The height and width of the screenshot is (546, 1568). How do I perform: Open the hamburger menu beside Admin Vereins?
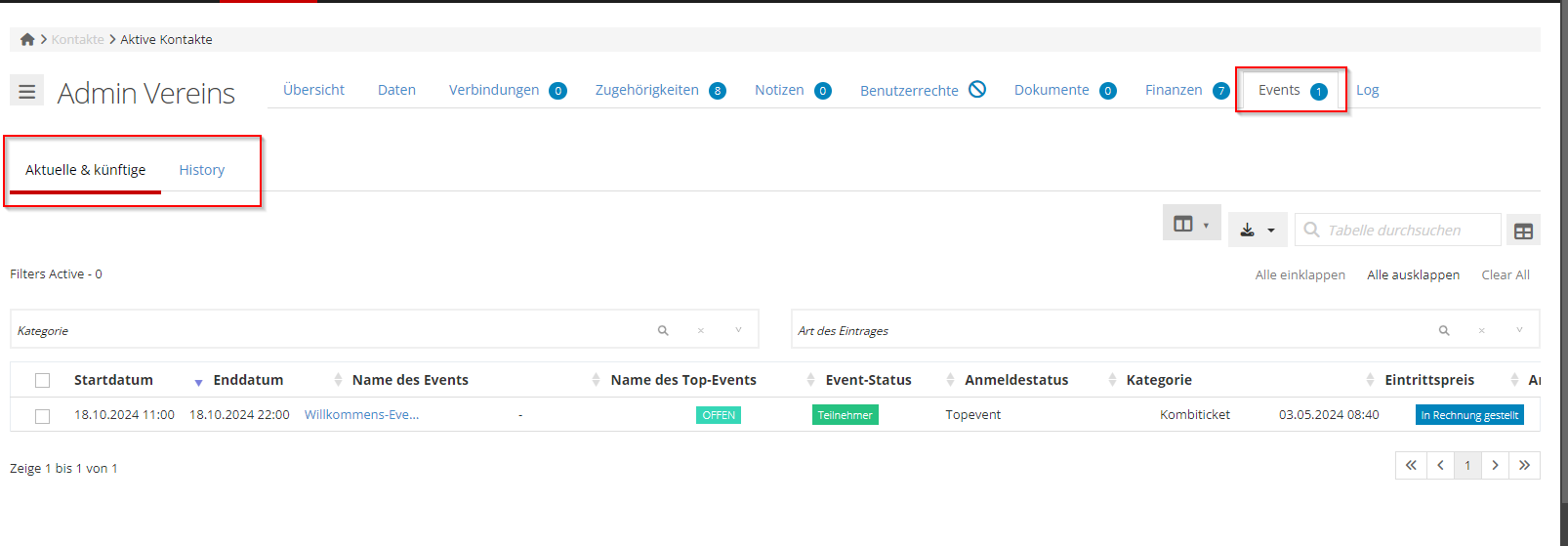26,91
